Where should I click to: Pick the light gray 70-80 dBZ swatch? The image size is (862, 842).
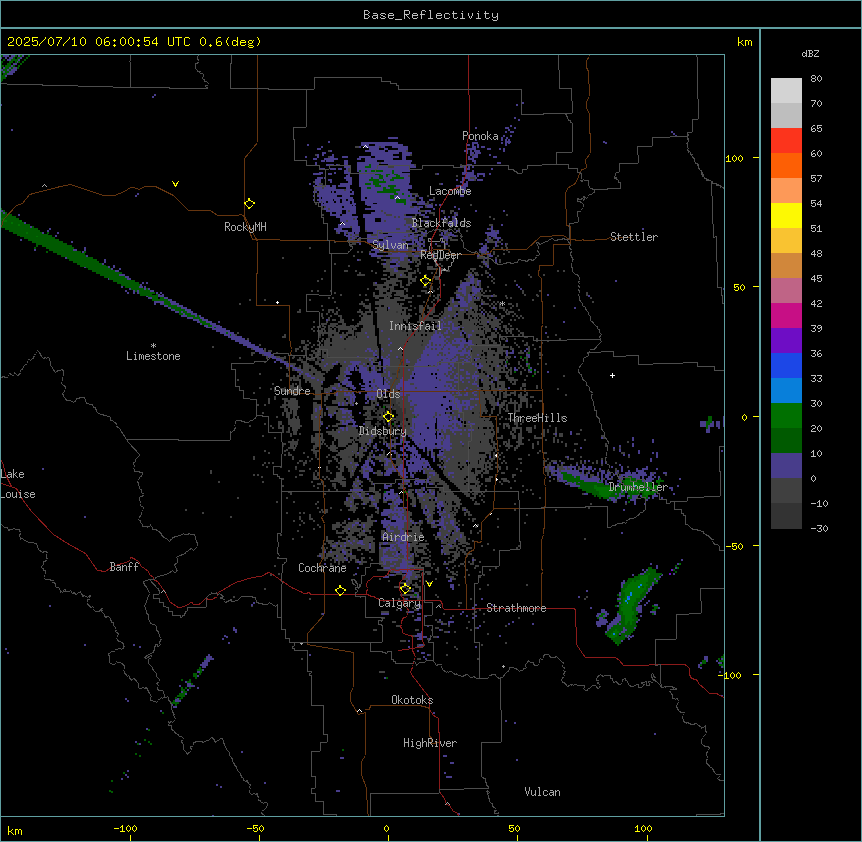pos(786,91)
